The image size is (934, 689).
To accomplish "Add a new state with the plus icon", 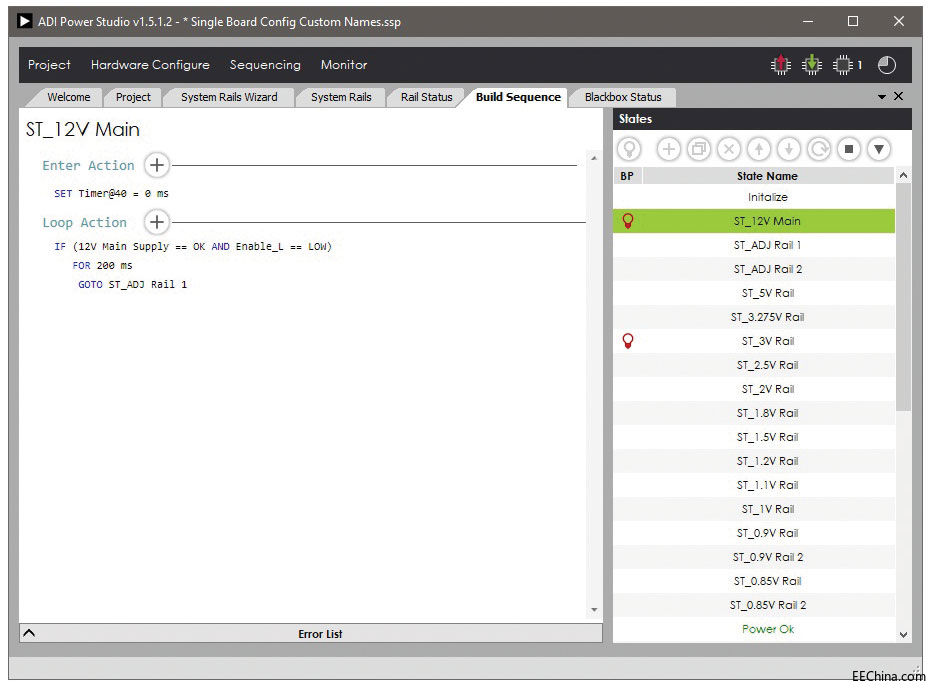I will pos(668,149).
